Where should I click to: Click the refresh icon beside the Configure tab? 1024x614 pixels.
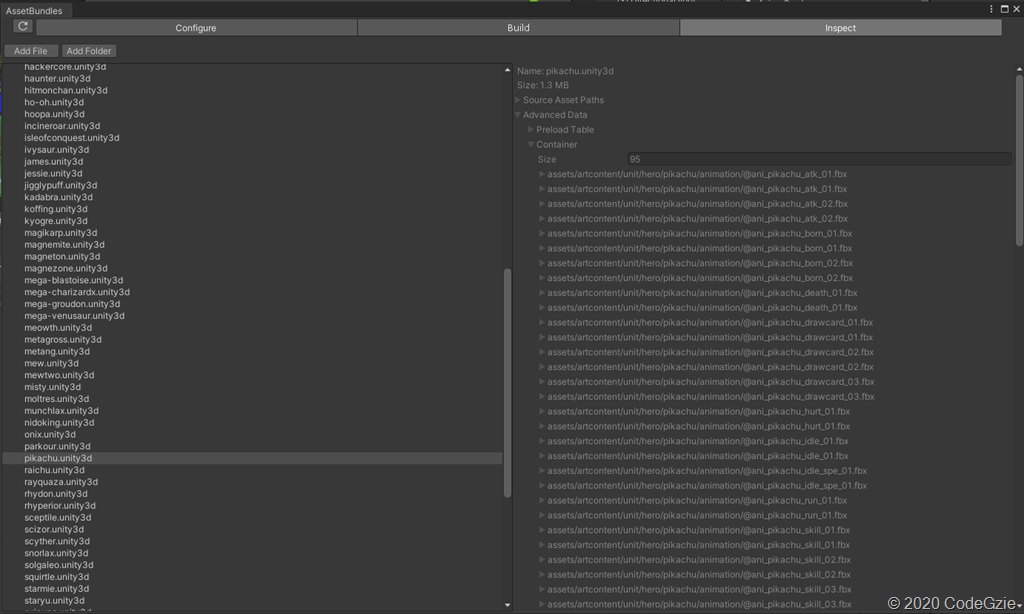pyautogui.click(x=23, y=26)
